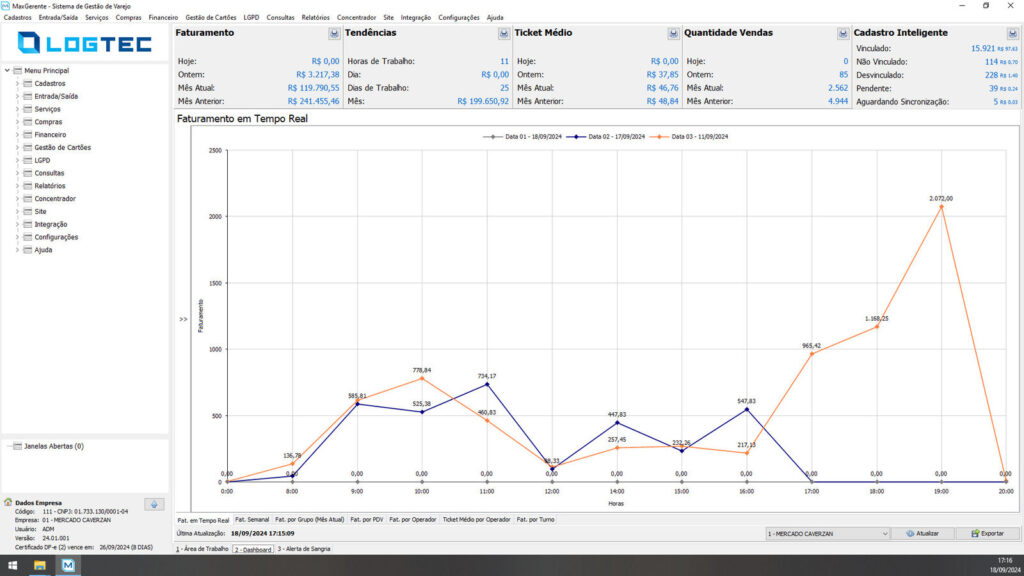Click the Vinculado count 15.921

click(983, 48)
